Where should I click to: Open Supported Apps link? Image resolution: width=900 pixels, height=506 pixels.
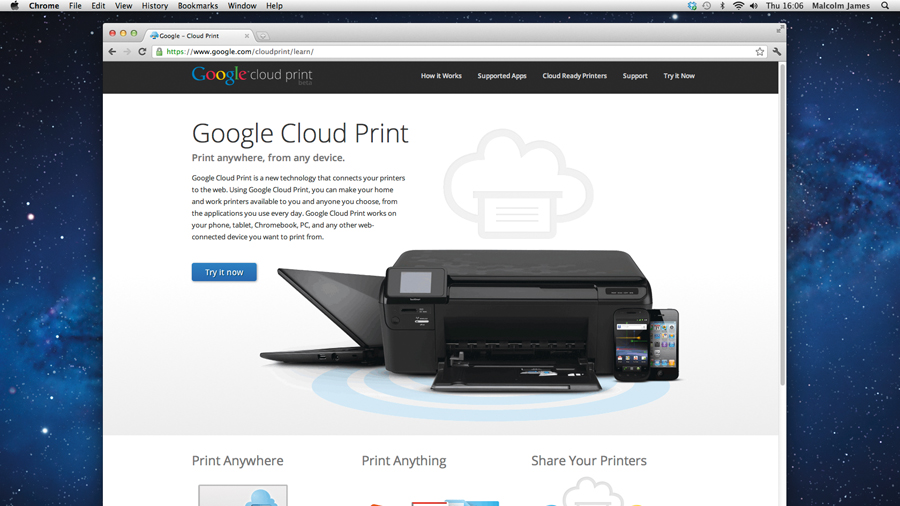(502, 76)
